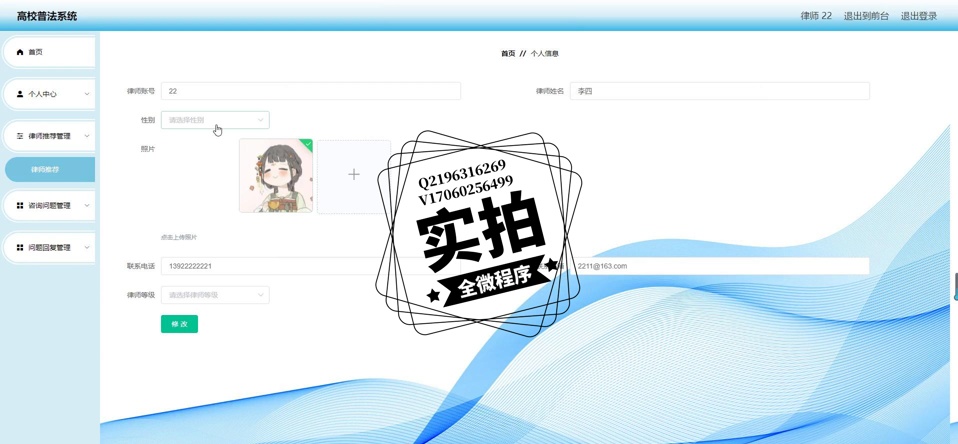
Task: Open the 性别 gender dropdown
Action: (x=215, y=120)
